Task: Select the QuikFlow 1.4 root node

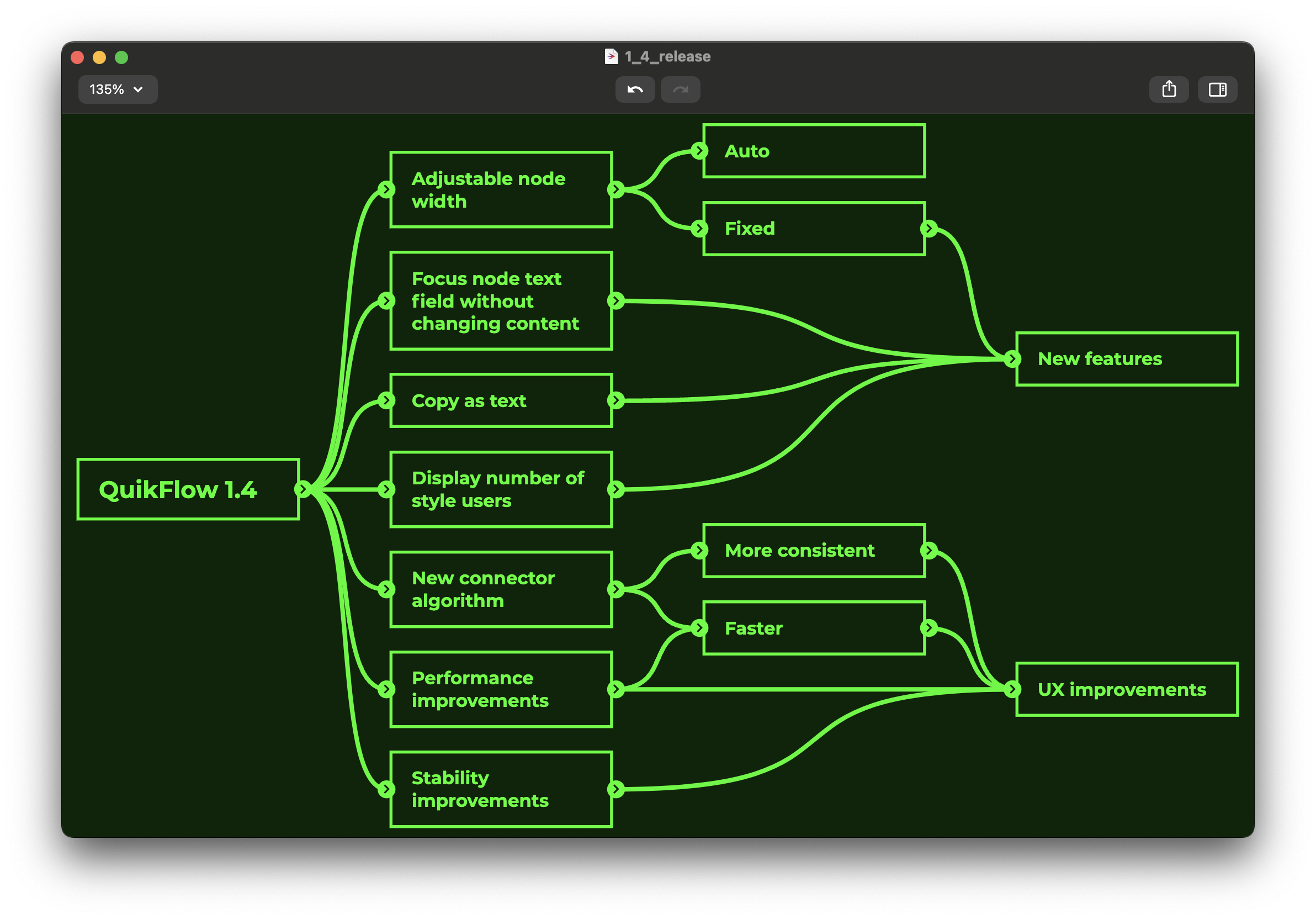Action: coord(188,489)
